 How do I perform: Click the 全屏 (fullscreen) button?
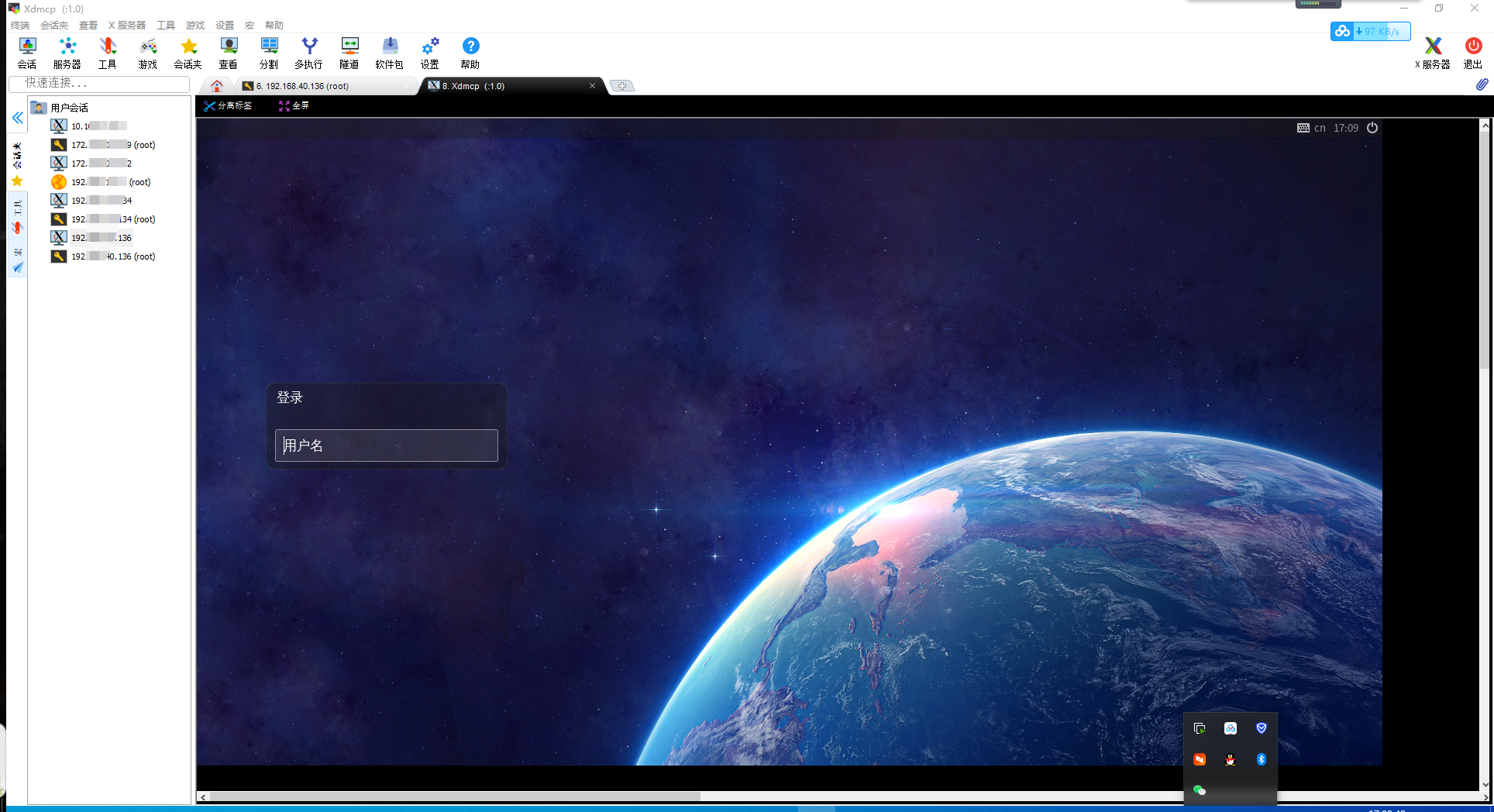tap(294, 105)
